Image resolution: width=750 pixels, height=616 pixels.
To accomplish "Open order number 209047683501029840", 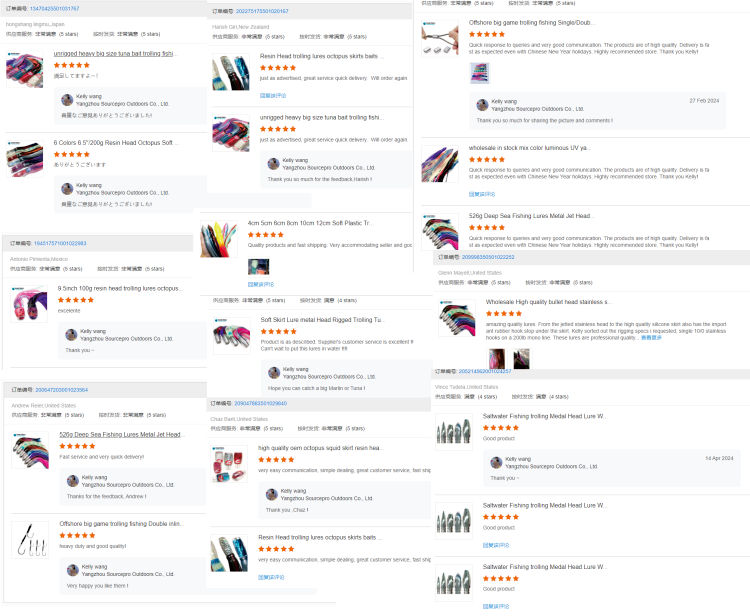I will click(260, 403).
